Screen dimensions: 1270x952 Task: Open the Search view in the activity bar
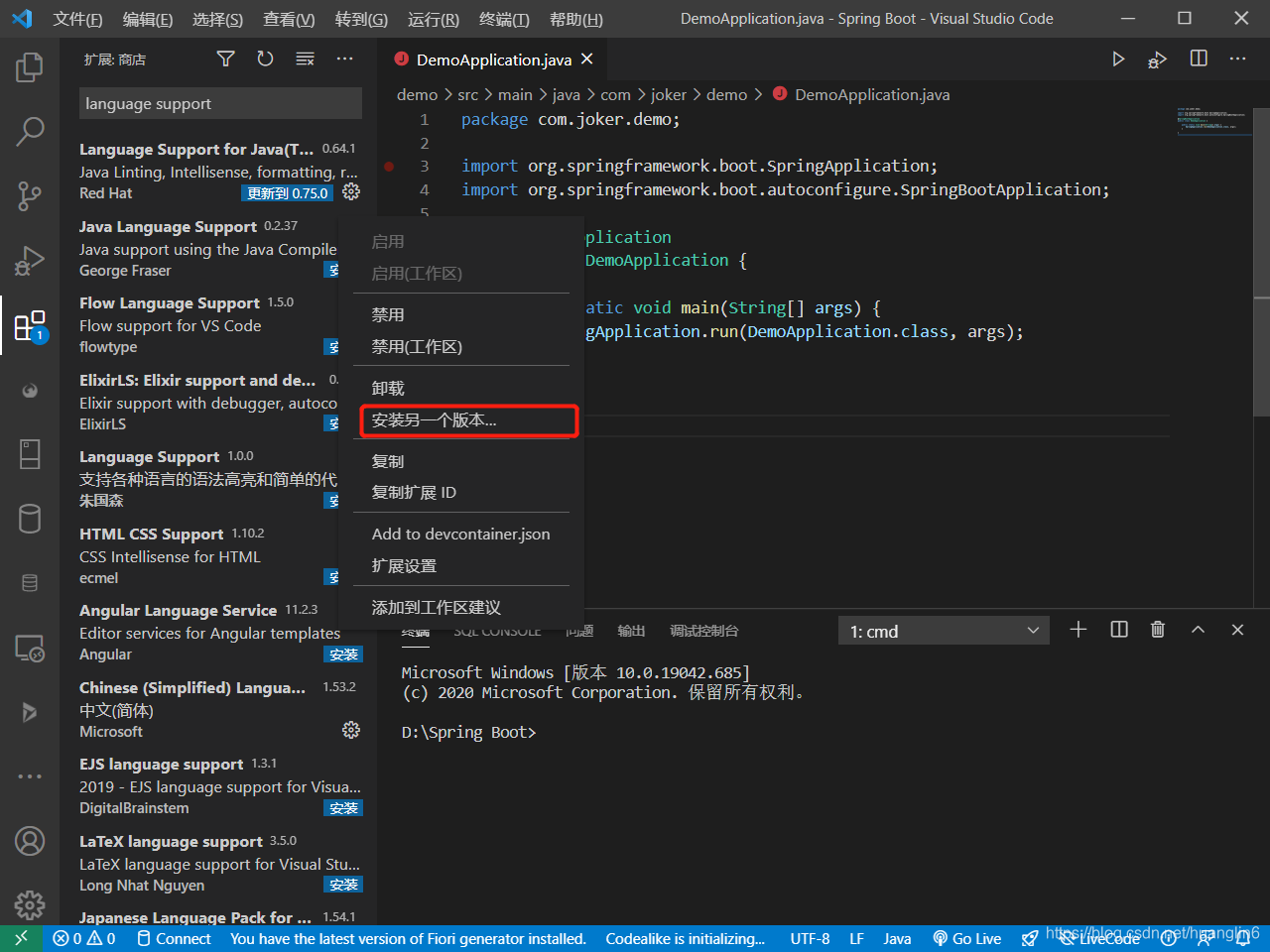point(30,131)
